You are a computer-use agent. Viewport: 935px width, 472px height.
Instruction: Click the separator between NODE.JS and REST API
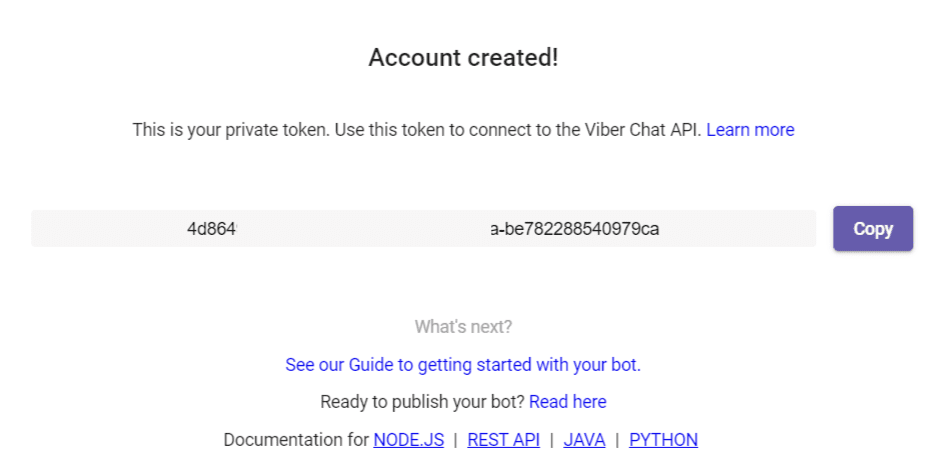(455, 440)
